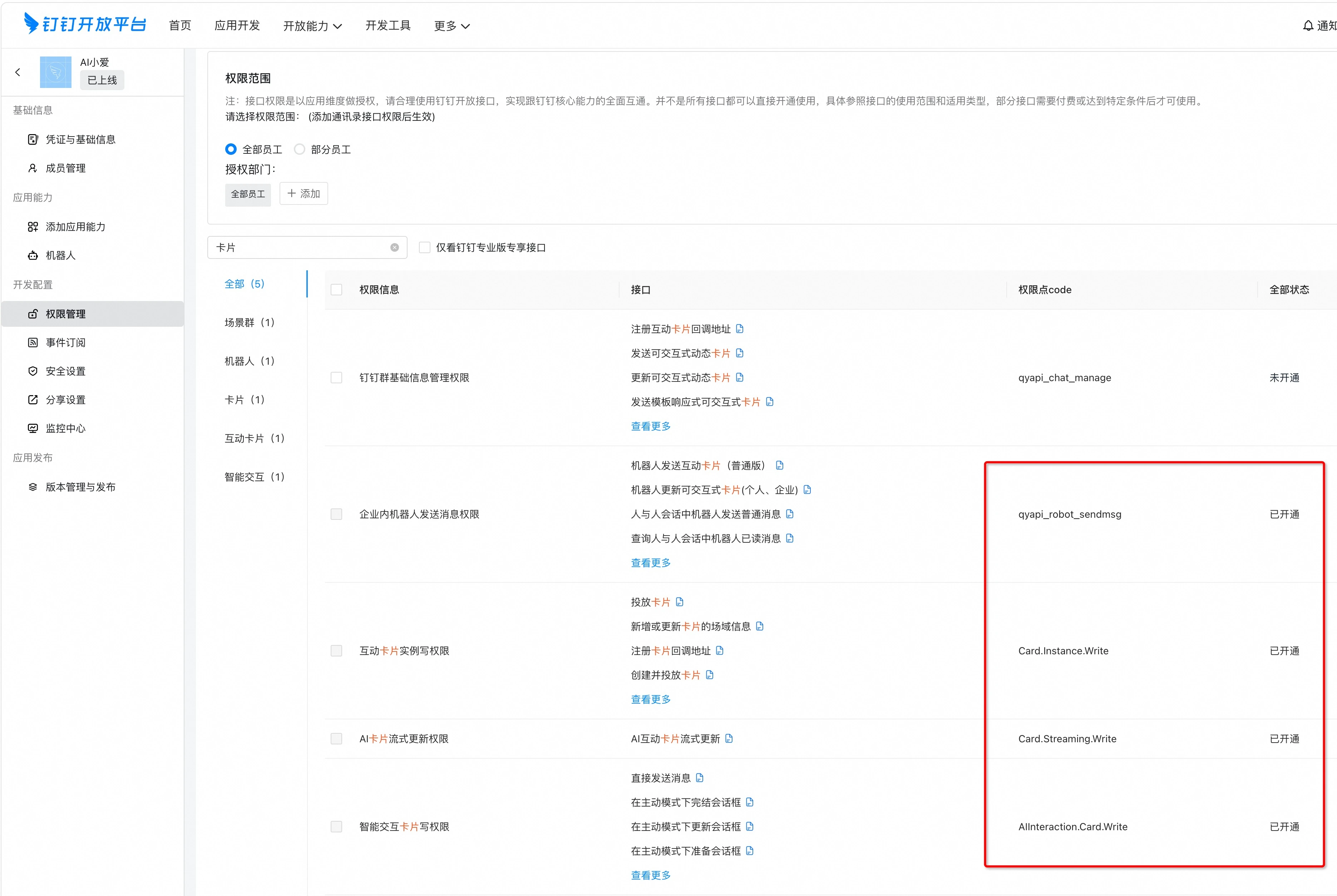The height and width of the screenshot is (896, 1337).
Task: Expand 查看更多 in 钉钉群基础信息管理权限 row
Action: pos(651,426)
